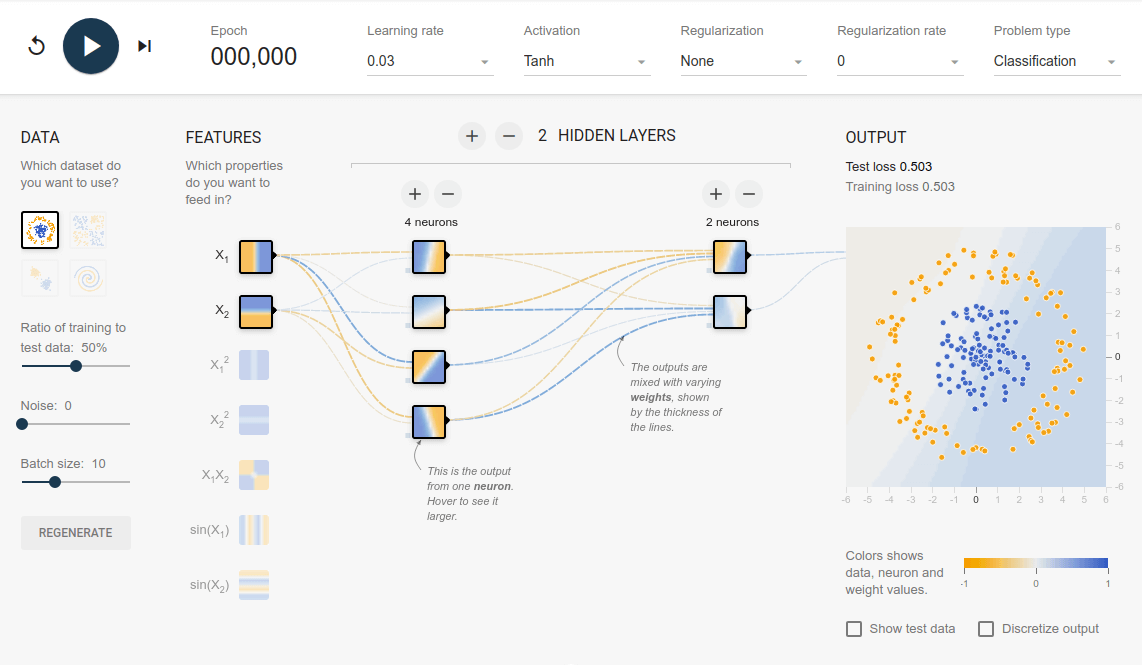Select bottom neuron in second hidden layer
1142x665 pixels.
(730, 312)
